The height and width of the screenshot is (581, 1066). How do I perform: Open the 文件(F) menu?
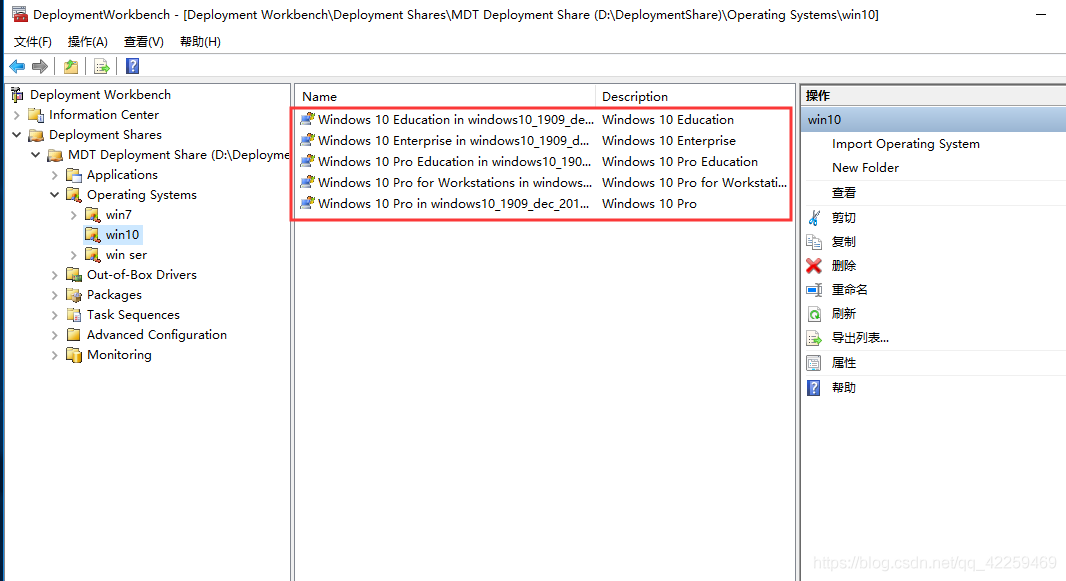32,41
